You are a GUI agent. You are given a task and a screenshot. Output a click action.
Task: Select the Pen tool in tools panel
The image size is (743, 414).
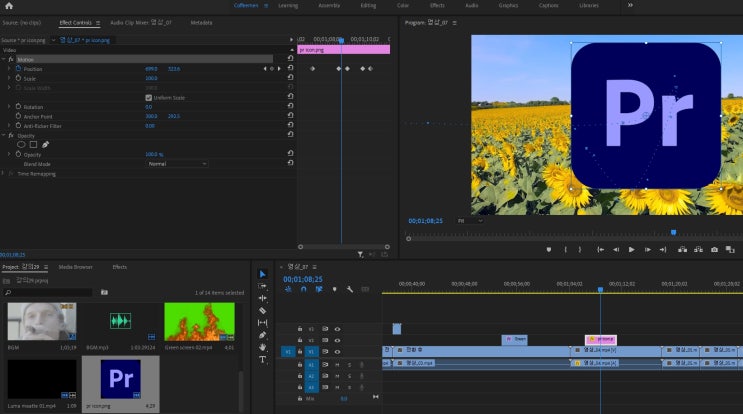(x=263, y=335)
